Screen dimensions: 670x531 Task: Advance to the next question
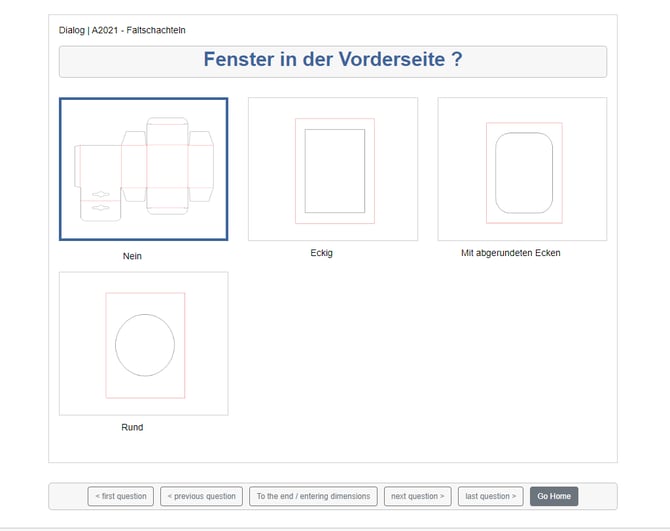[x=417, y=496]
